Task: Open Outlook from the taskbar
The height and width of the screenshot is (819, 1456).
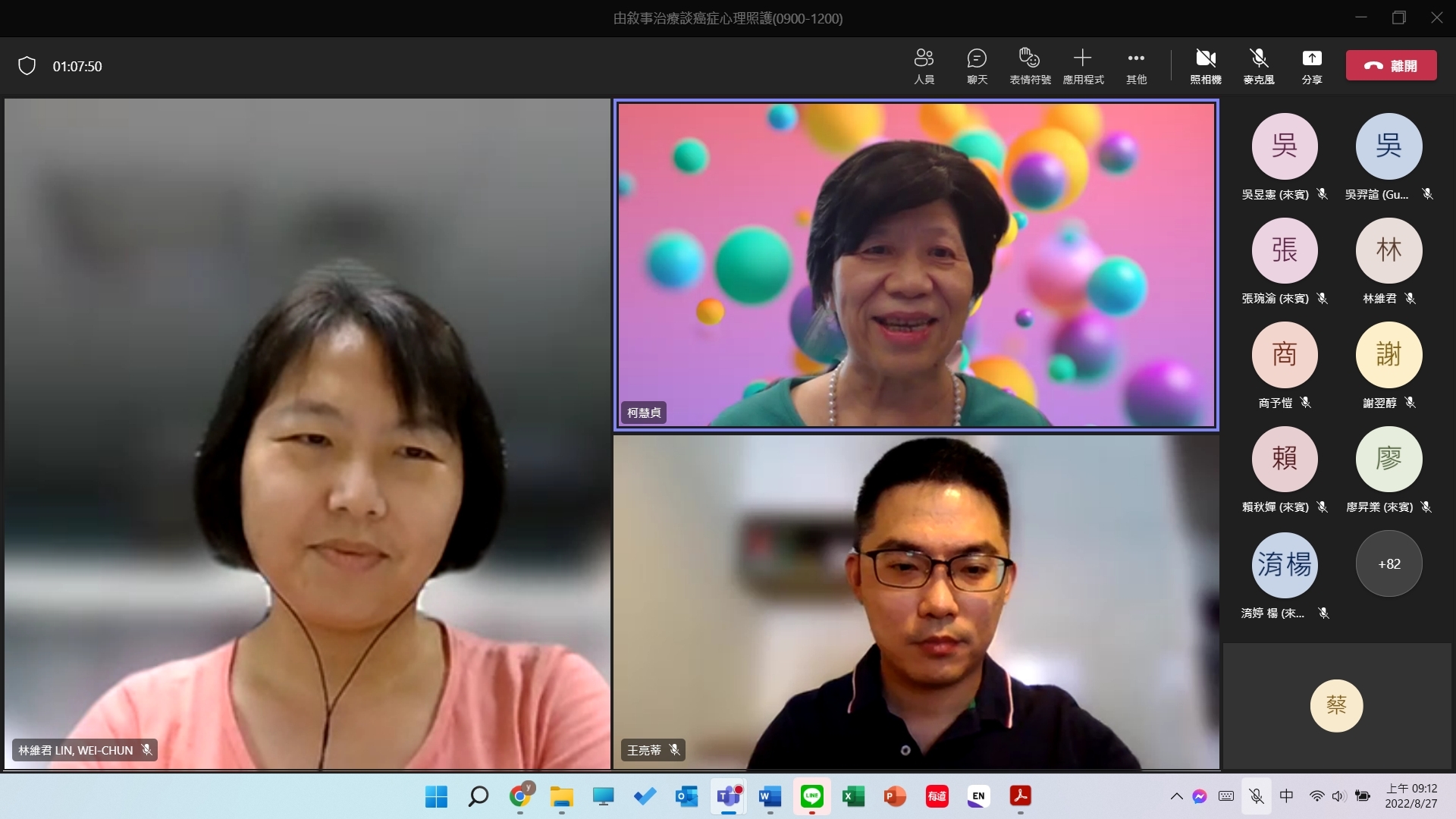Action: coord(687,796)
